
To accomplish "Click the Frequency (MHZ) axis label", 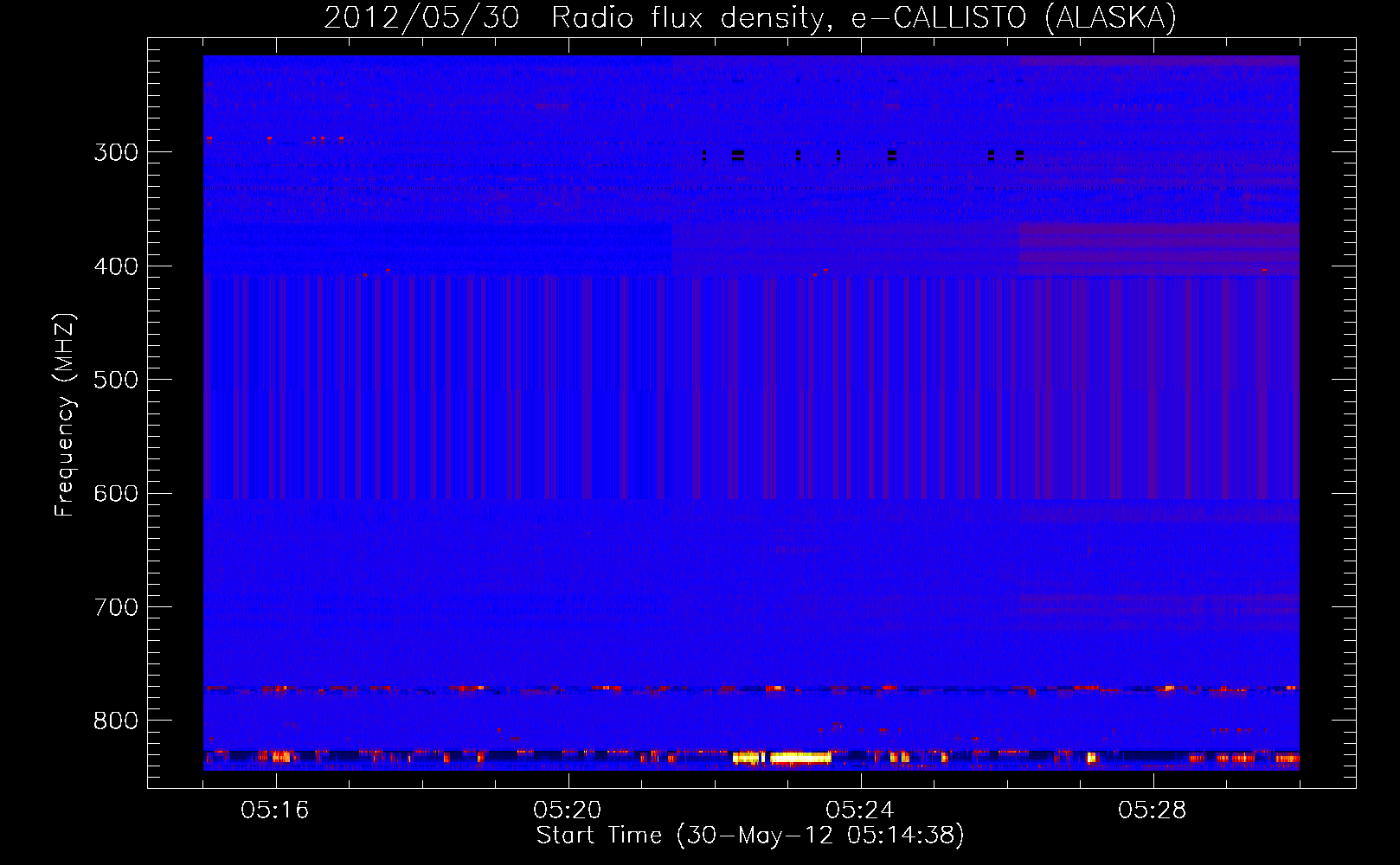I will coord(65,415).
